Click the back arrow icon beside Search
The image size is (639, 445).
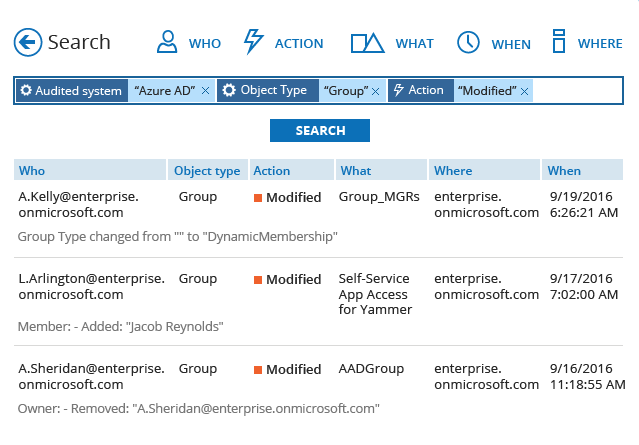click(x=28, y=42)
